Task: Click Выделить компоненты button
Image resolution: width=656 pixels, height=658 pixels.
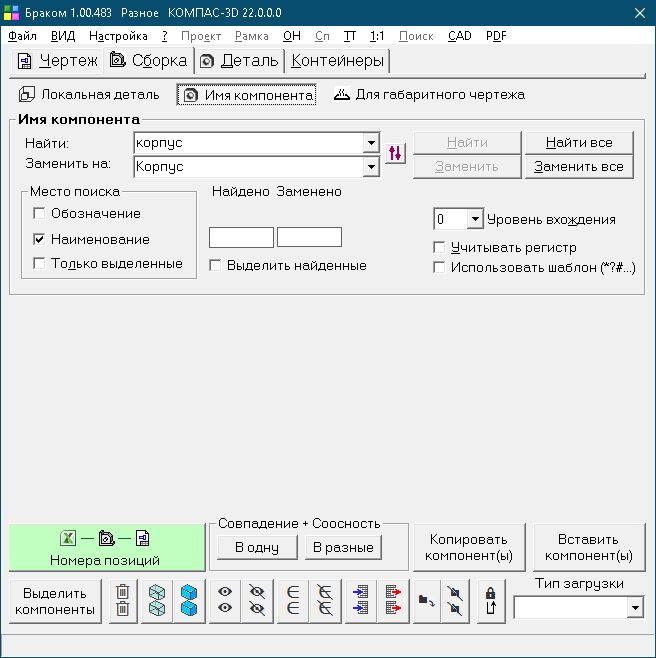Action: [55, 601]
